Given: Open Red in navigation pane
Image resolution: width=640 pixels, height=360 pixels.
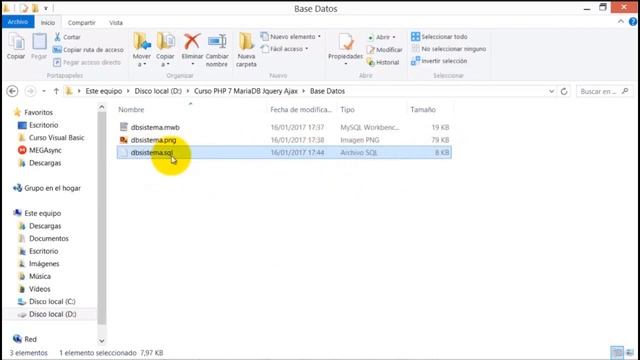Looking at the screenshot, I should [x=30, y=339].
